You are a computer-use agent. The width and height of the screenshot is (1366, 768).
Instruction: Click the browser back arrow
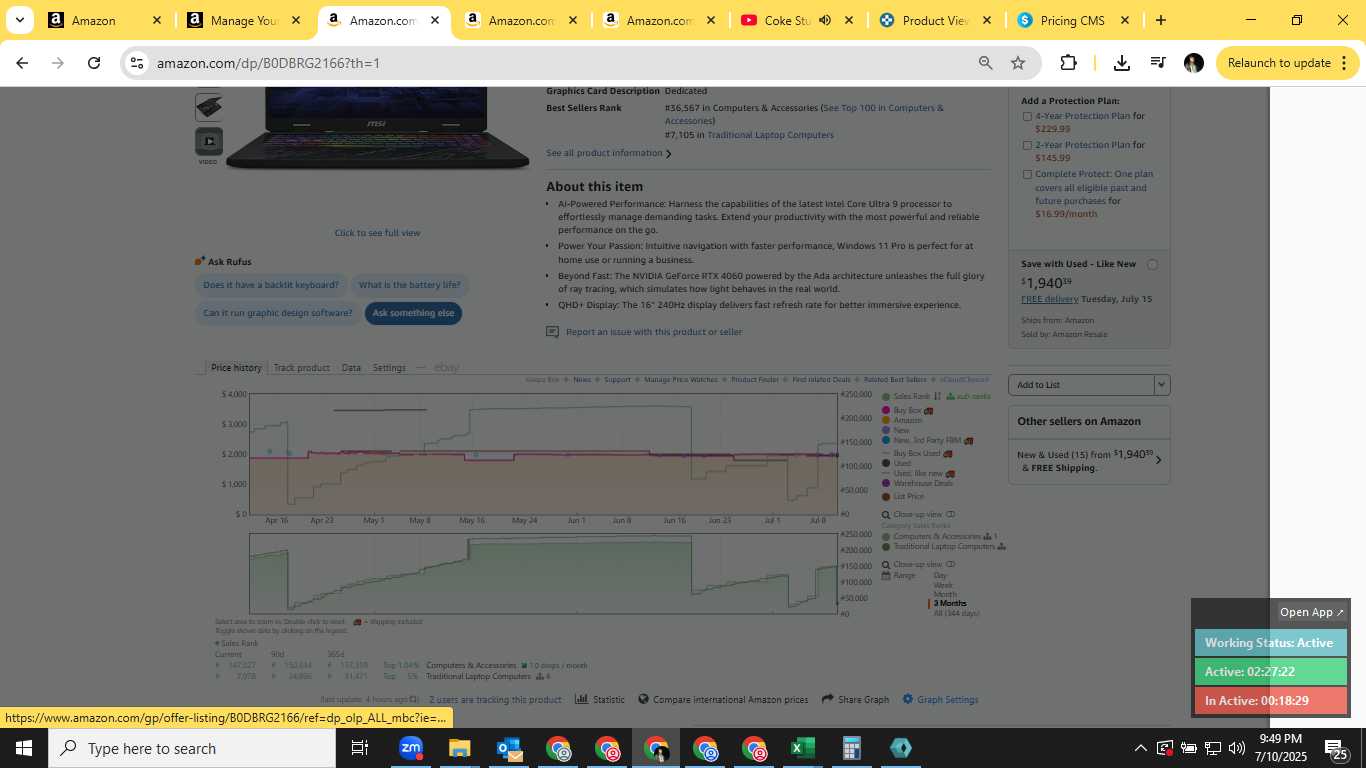tap(22, 63)
